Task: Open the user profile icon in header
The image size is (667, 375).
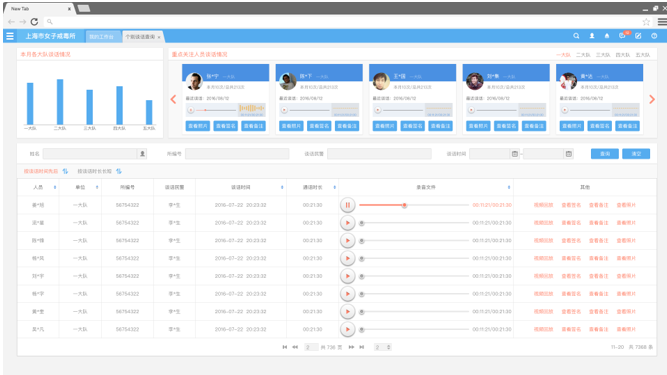Action: tap(592, 36)
